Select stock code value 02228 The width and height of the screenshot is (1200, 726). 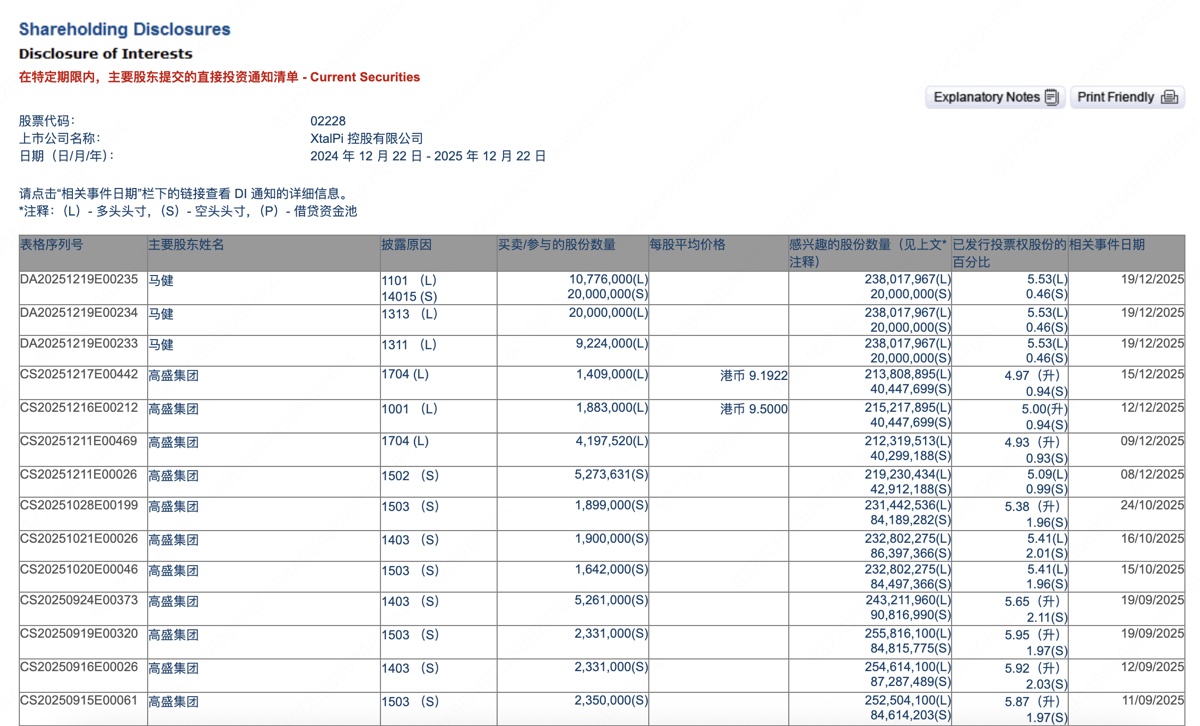pyautogui.click(x=328, y=121)
